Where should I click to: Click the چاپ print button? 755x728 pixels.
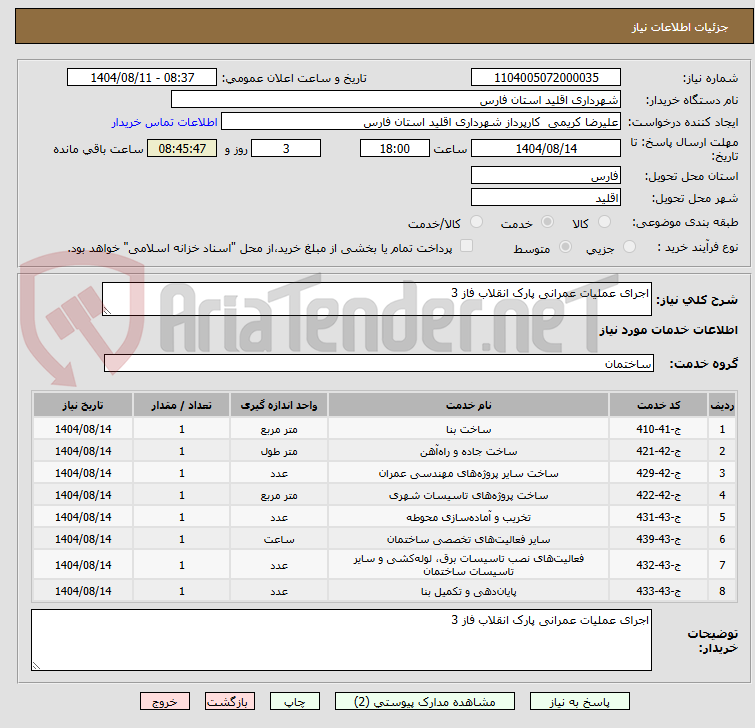coord(295,702)
